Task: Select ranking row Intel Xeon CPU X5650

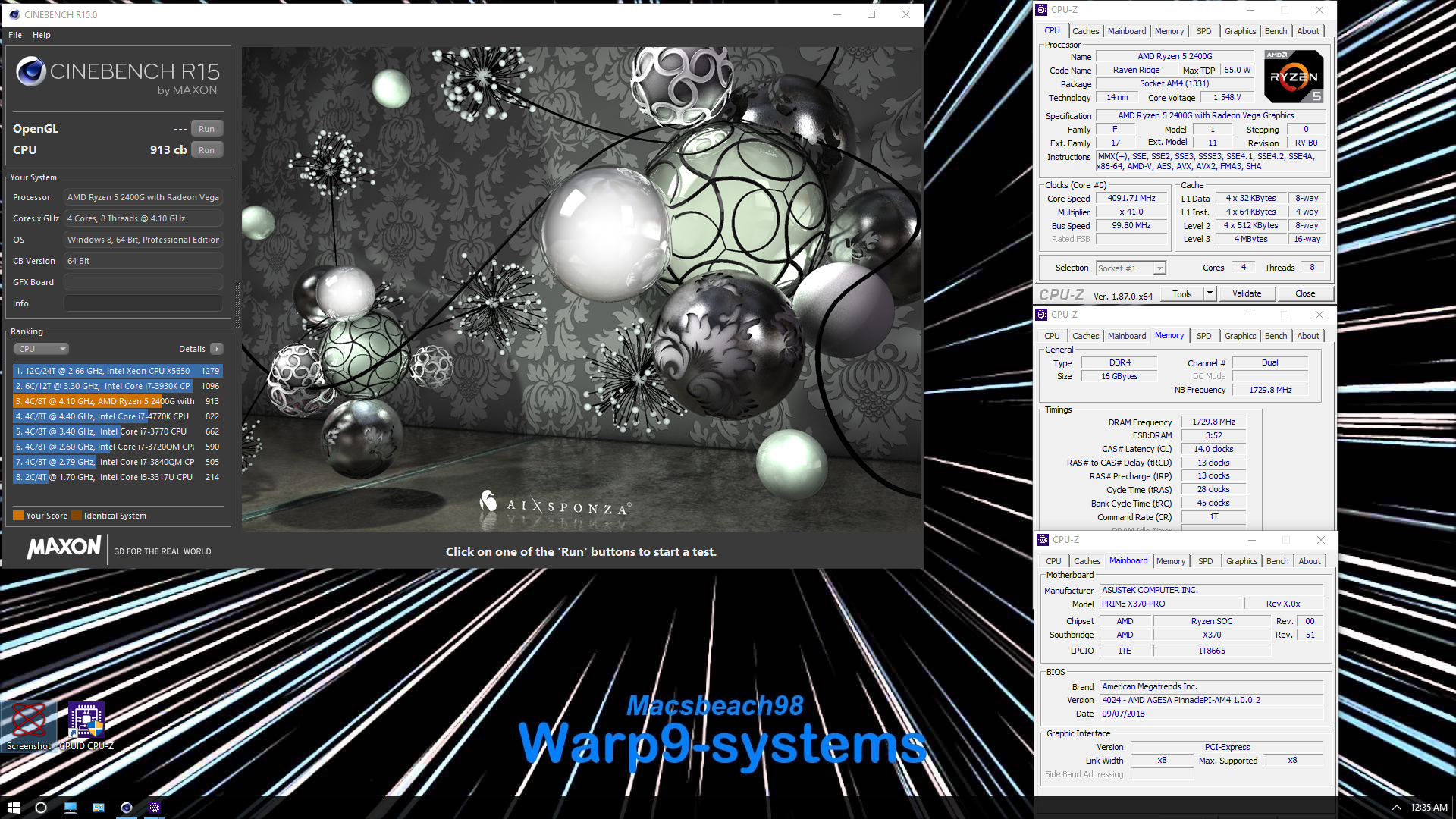Action: pos(118,371)
